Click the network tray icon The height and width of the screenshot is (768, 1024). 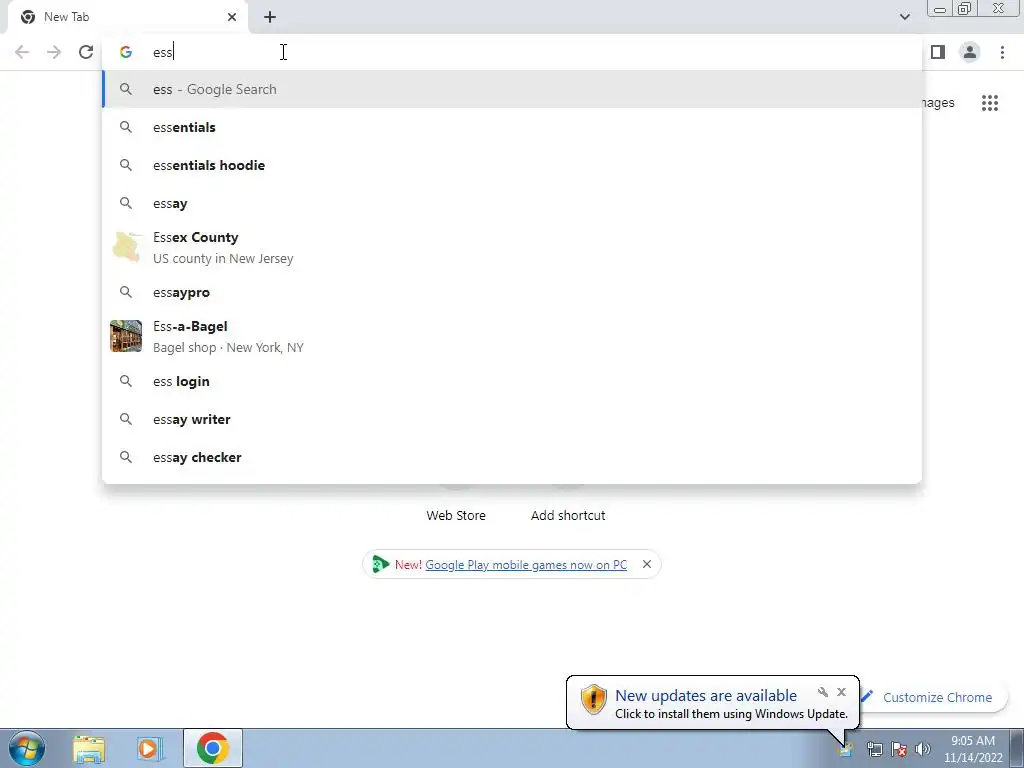pos(874,749)
